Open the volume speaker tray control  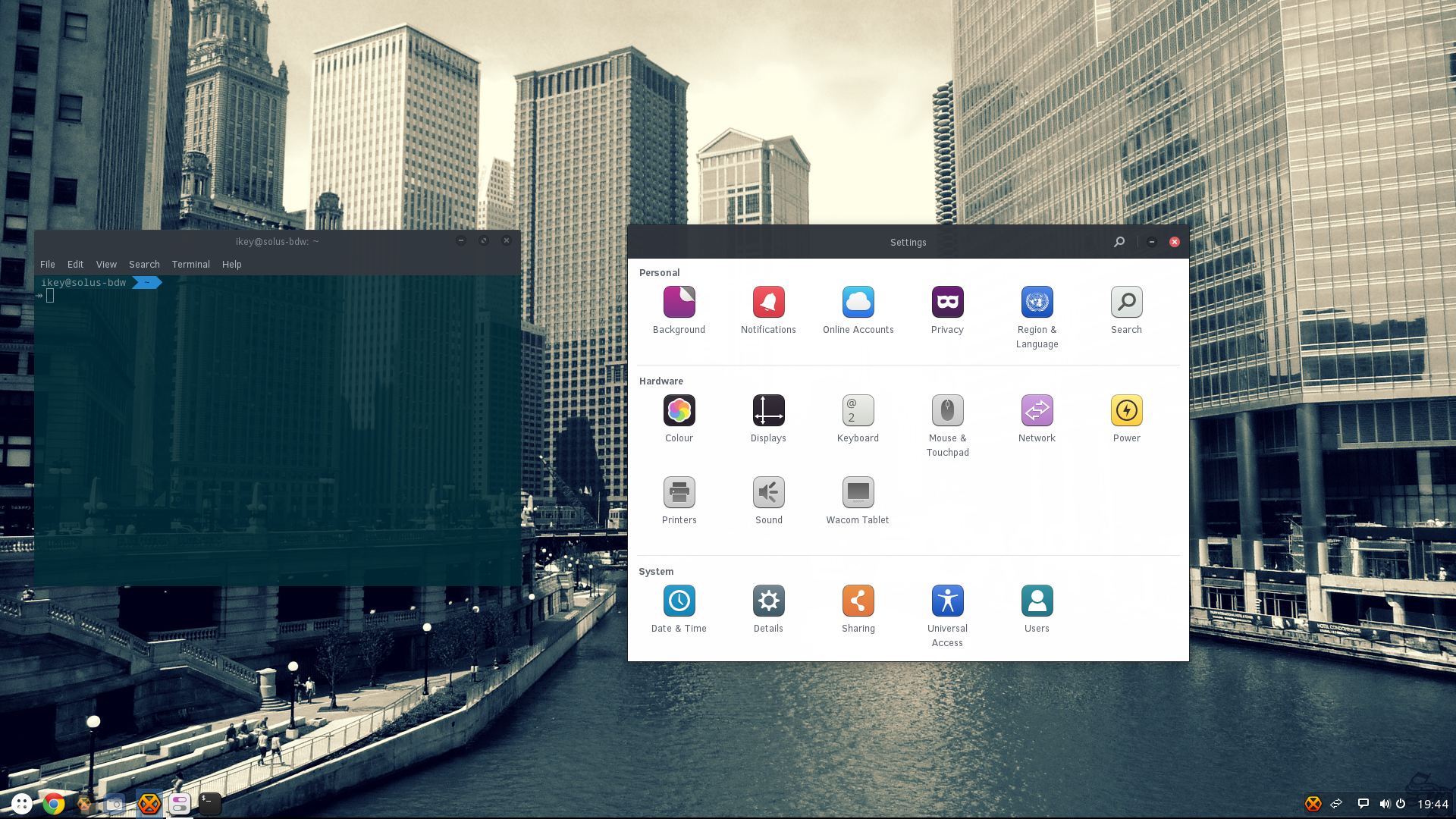[x=1385, y=804]
